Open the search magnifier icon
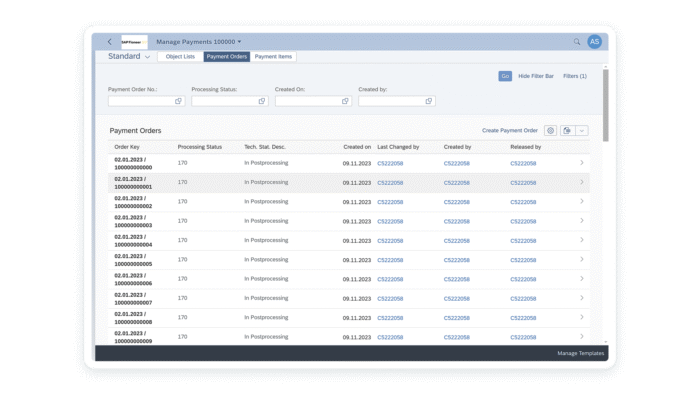 point(577,41)
